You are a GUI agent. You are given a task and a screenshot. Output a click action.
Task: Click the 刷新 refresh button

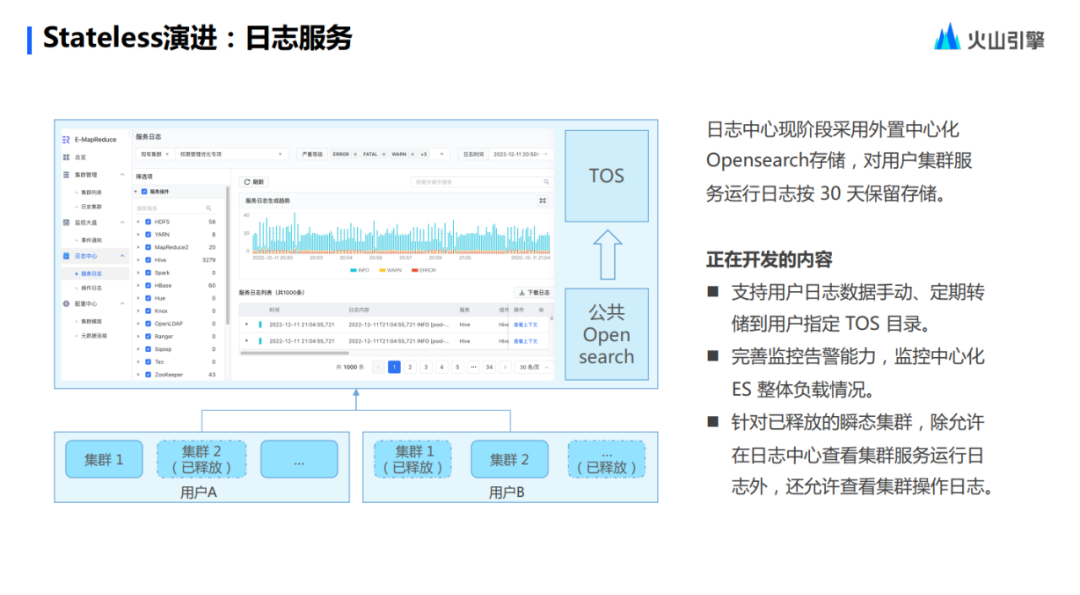[253, 182]
